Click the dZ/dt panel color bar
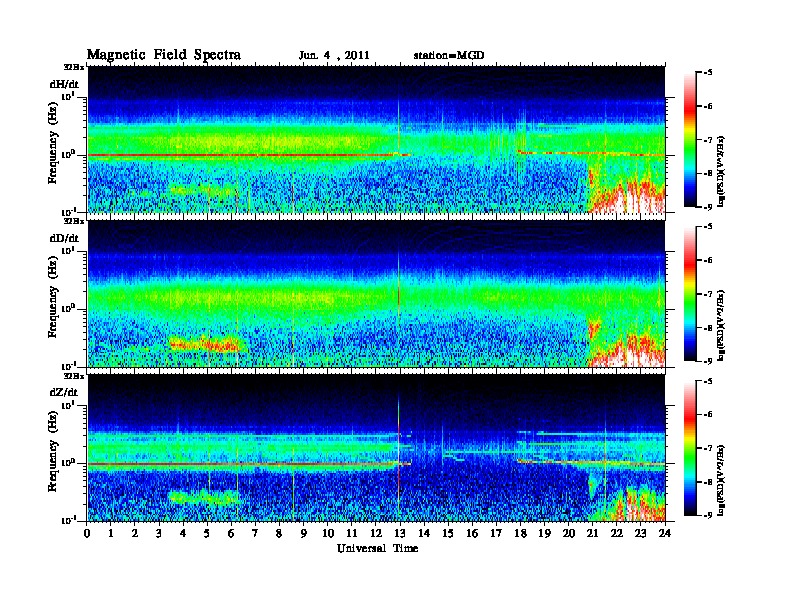 pyautogui.click(x=690, y=448)
